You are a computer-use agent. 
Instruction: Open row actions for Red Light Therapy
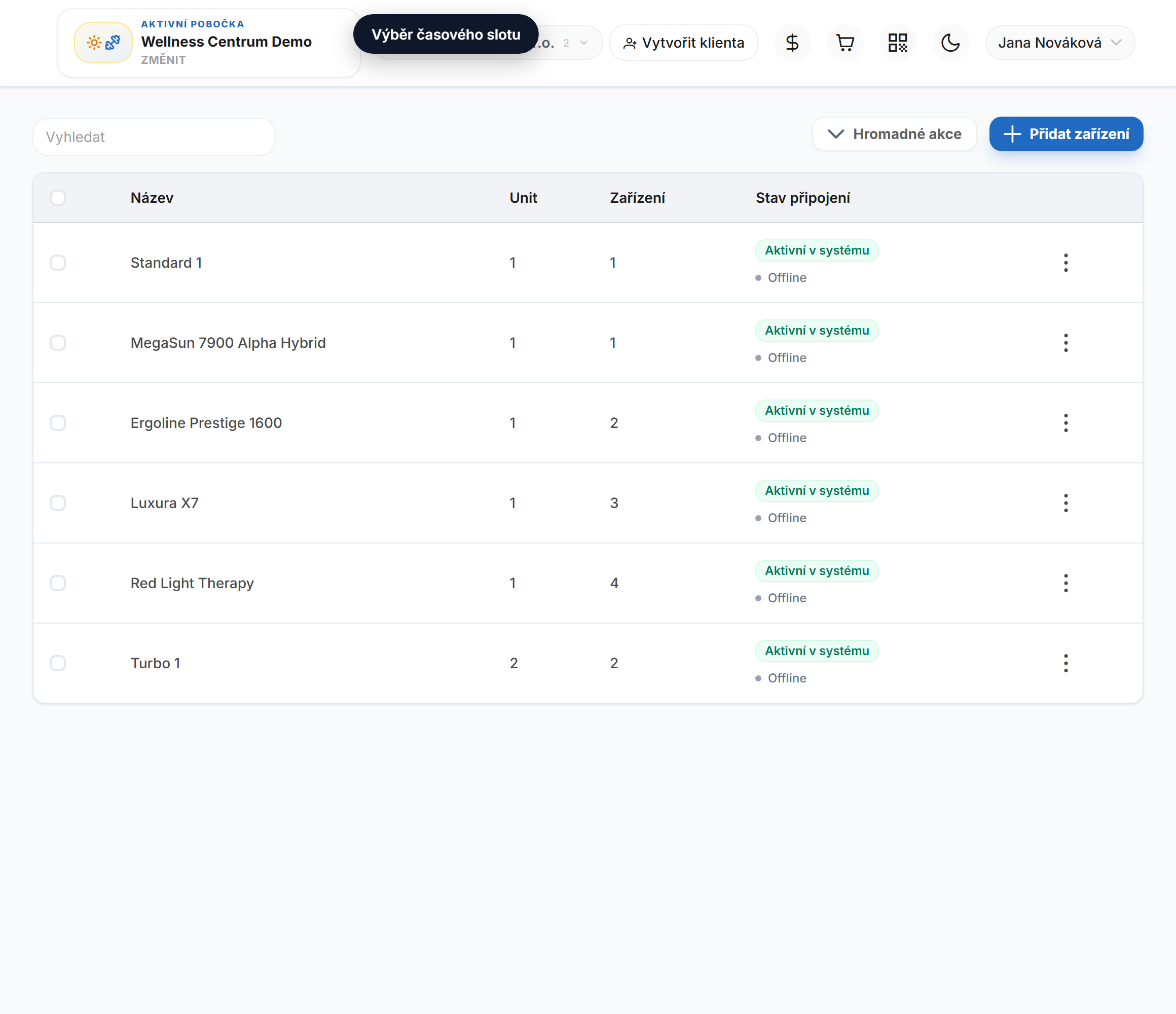click(x=1066, y=583)
